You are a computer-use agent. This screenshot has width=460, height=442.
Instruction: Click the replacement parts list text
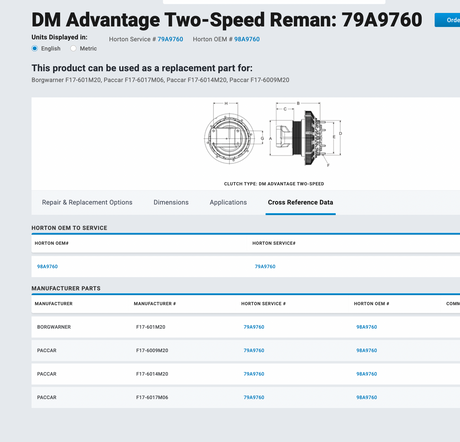pyautogui.click(x=160, y=80)
